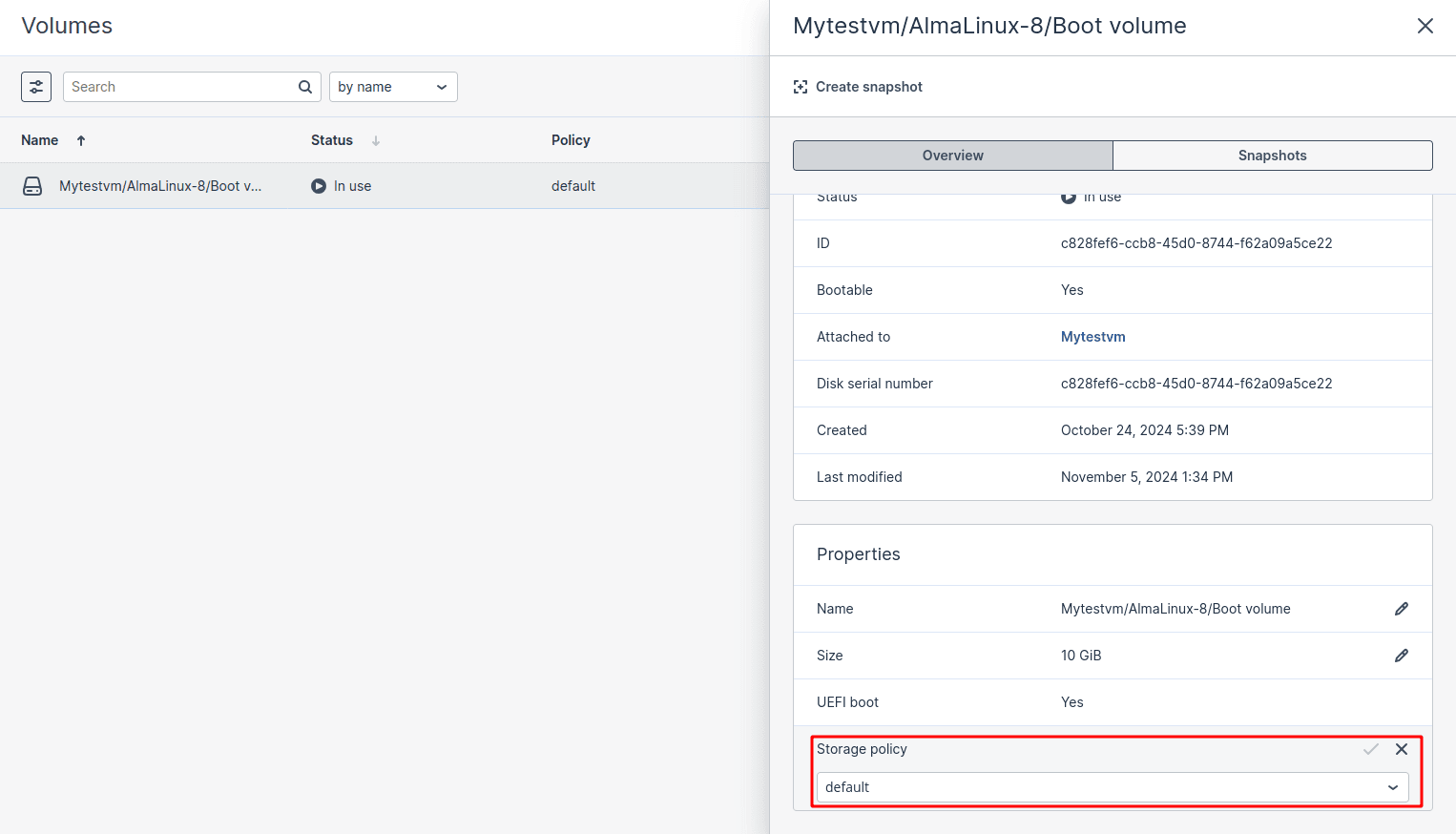Image resolution: width=1456 pixels, height=834 pixels.
Task: Click into the Search volumes field
Action: [181, 87]
